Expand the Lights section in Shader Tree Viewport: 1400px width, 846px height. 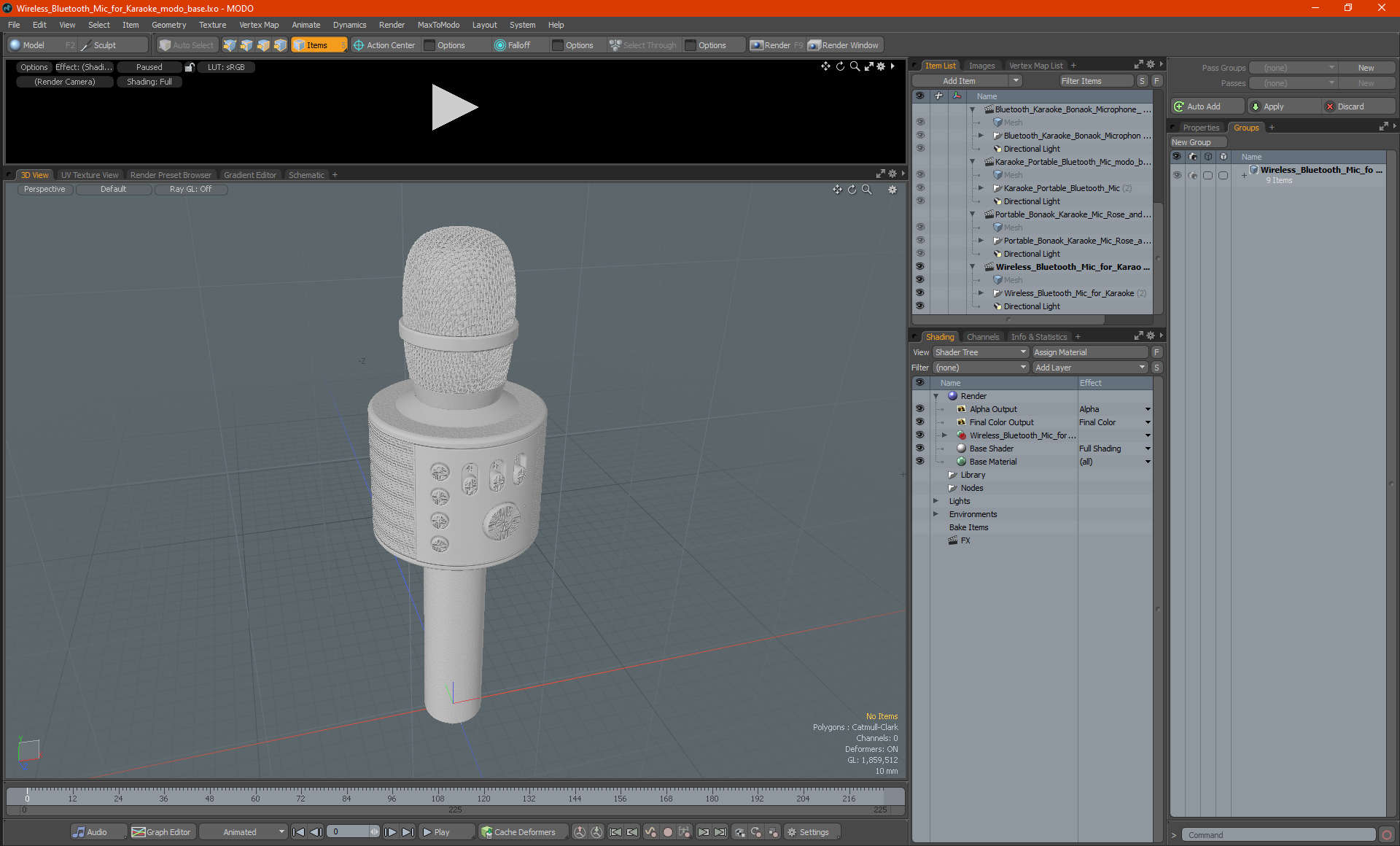(935, 501)
